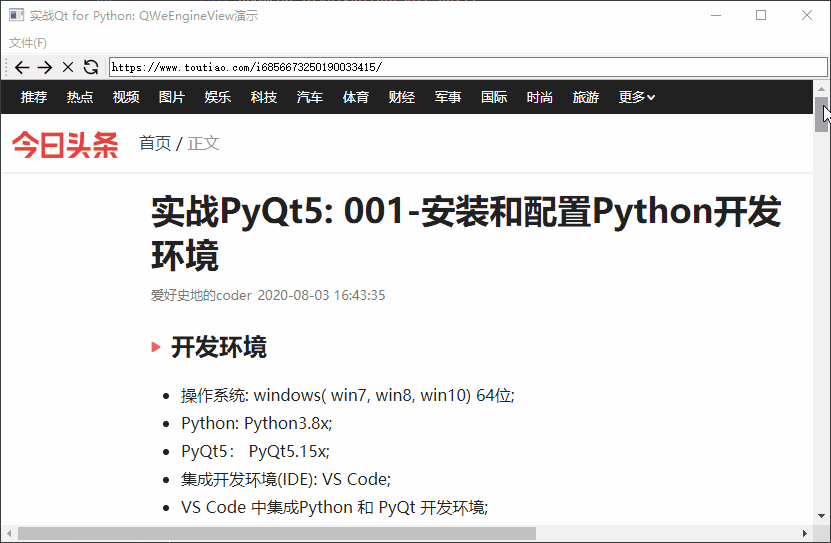Open the 文件(F) menu
This screenshot has height=543, width=831.
tap(28, 42)
